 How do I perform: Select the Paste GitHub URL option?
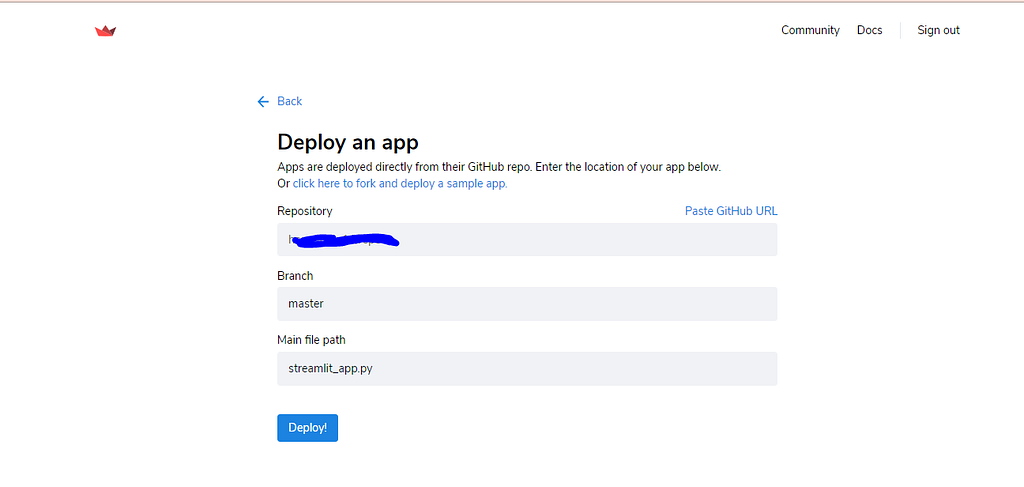(x=731, y=211)
